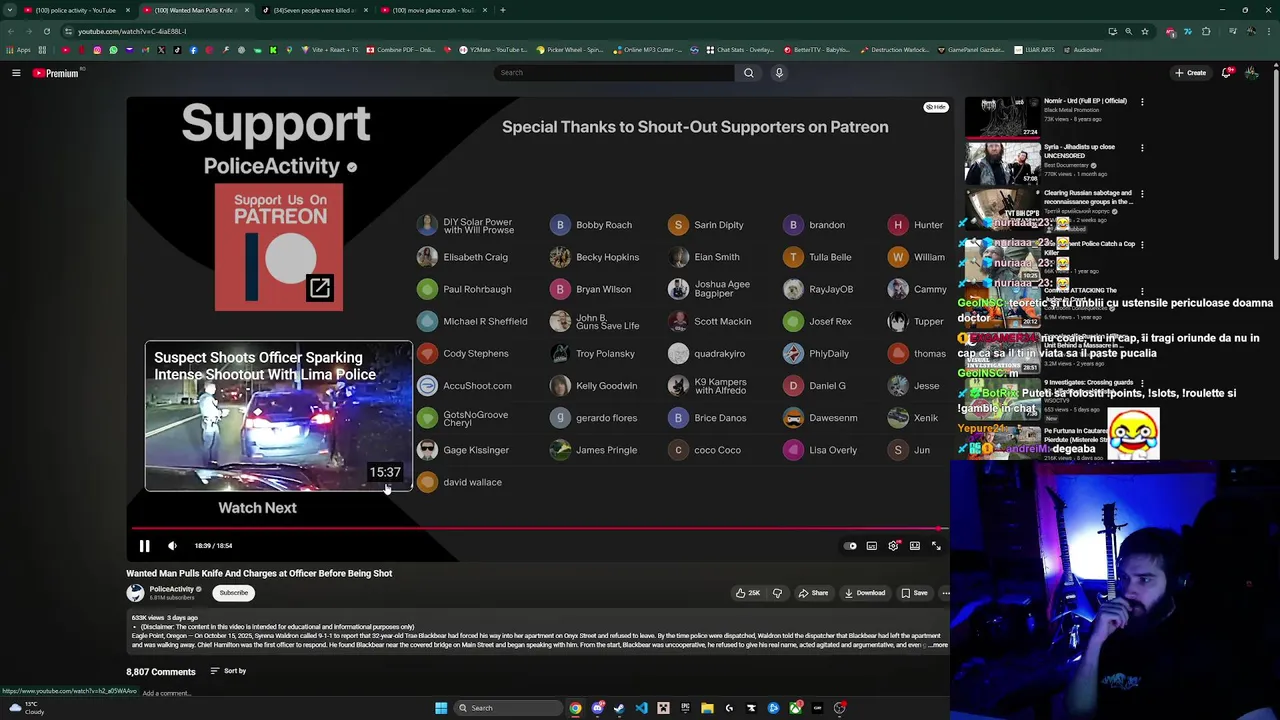
Task: Open the 'LUAR ARTS' bookmark
Action: click(1034, 50)
